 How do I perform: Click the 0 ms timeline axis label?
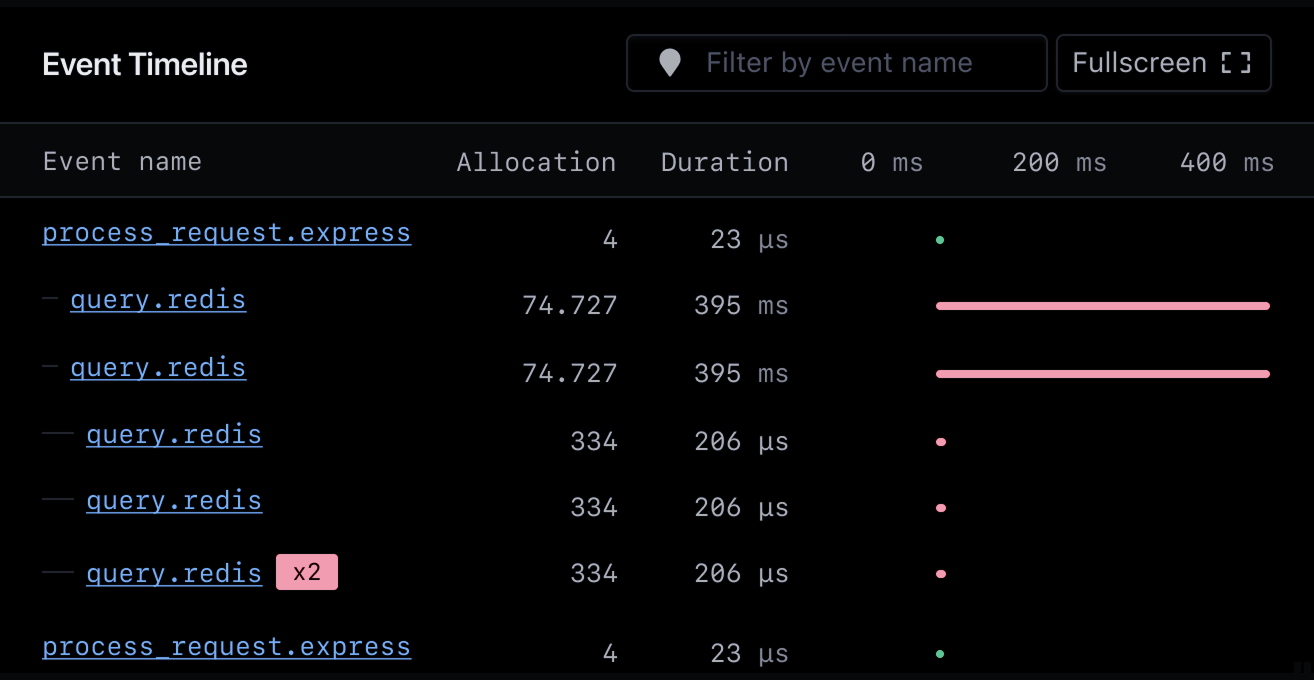[x=892, y=162]
